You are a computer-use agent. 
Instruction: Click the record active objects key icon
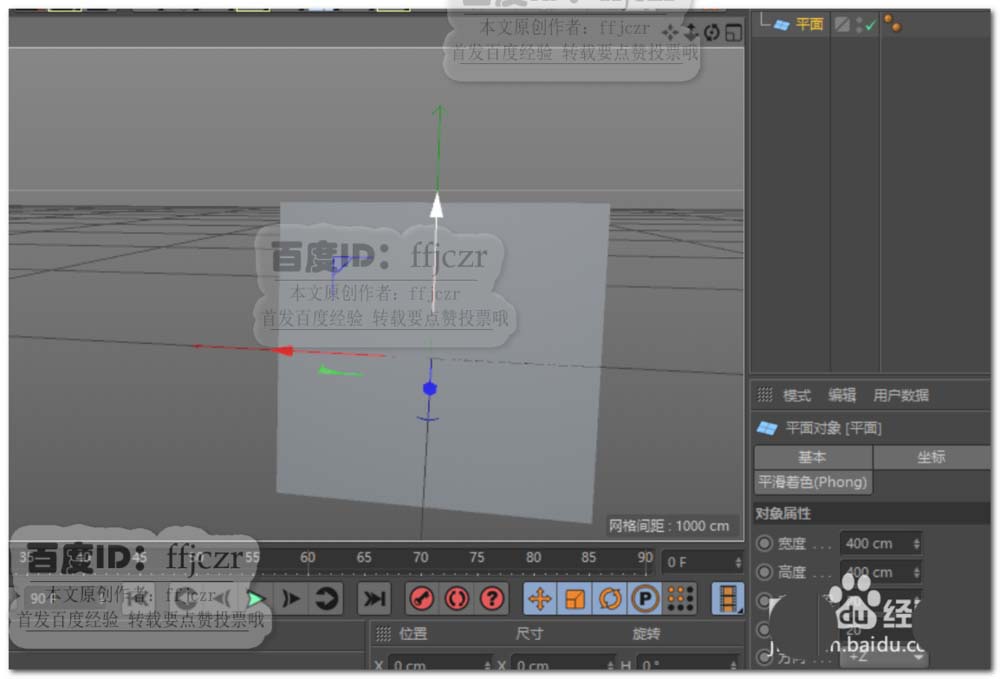pos(421,599)
